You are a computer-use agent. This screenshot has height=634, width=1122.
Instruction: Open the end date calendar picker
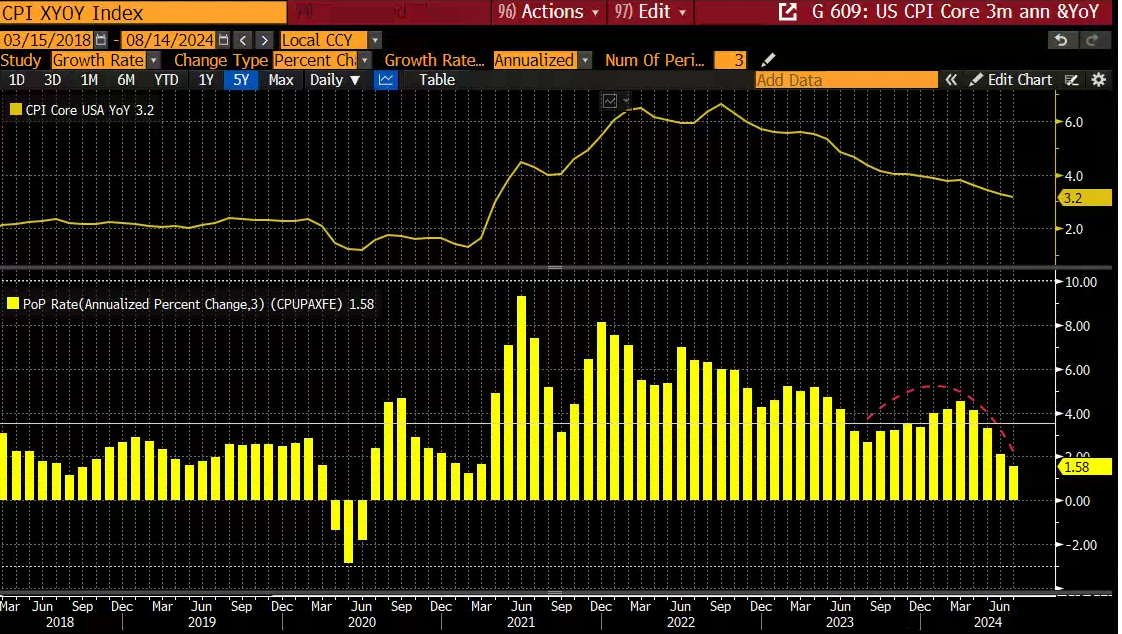[222, 40]
